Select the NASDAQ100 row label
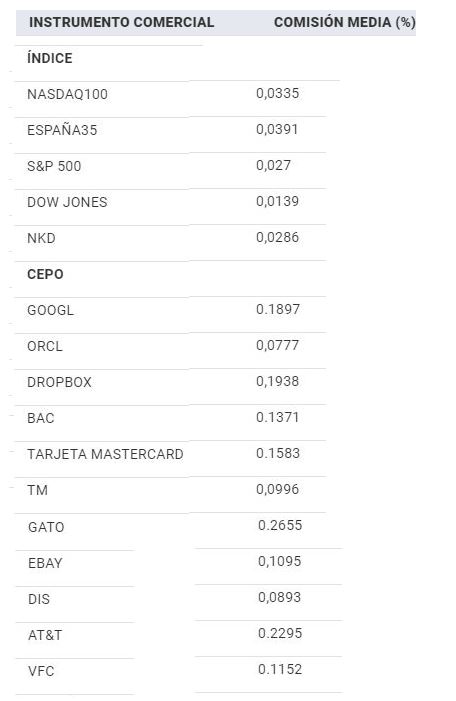456x701 pixels. point(68,94)
